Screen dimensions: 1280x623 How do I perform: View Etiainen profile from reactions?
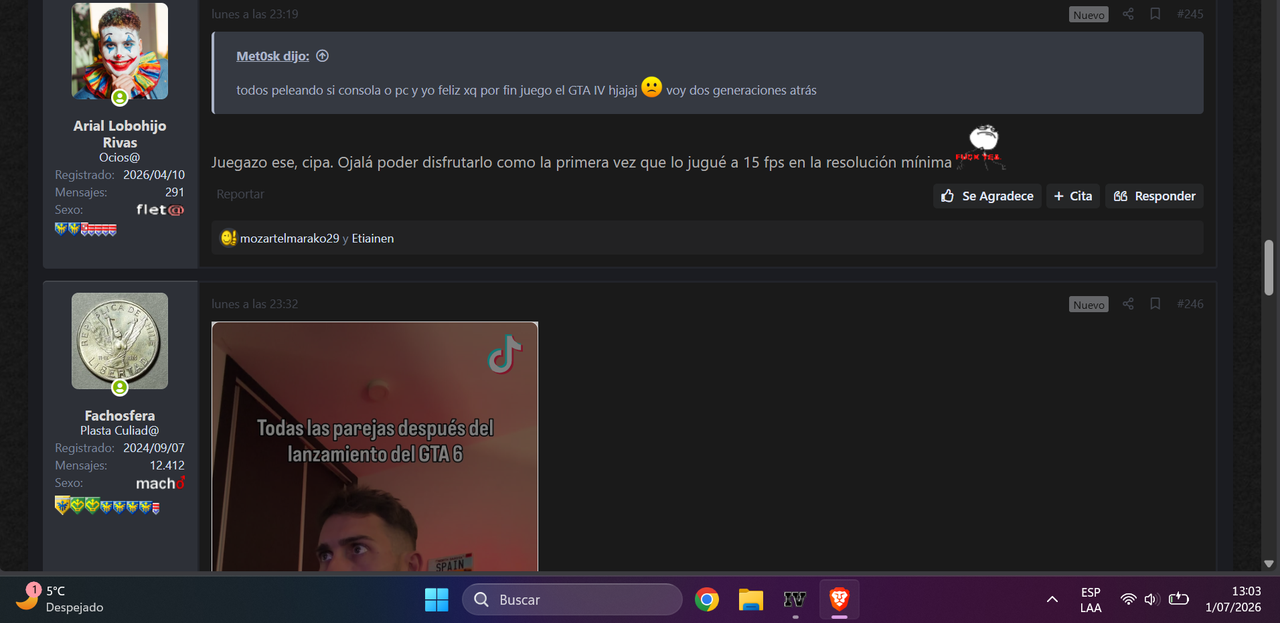(x=373, y=238)
